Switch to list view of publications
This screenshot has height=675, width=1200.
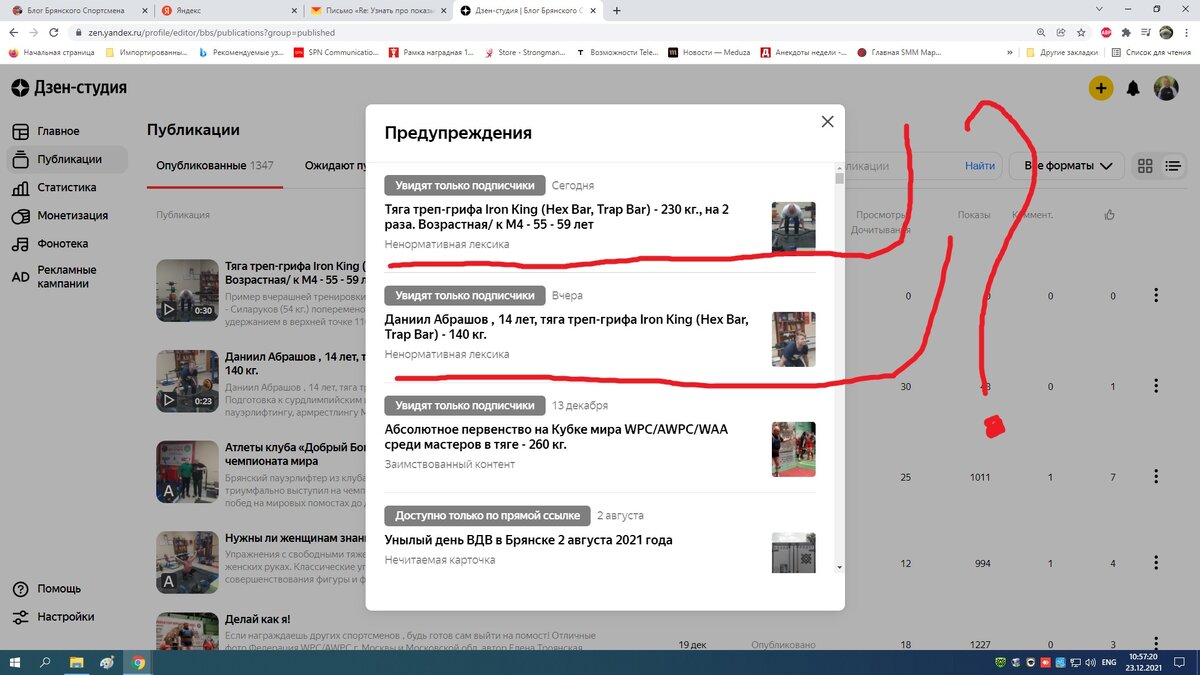tap(1174, 166)
